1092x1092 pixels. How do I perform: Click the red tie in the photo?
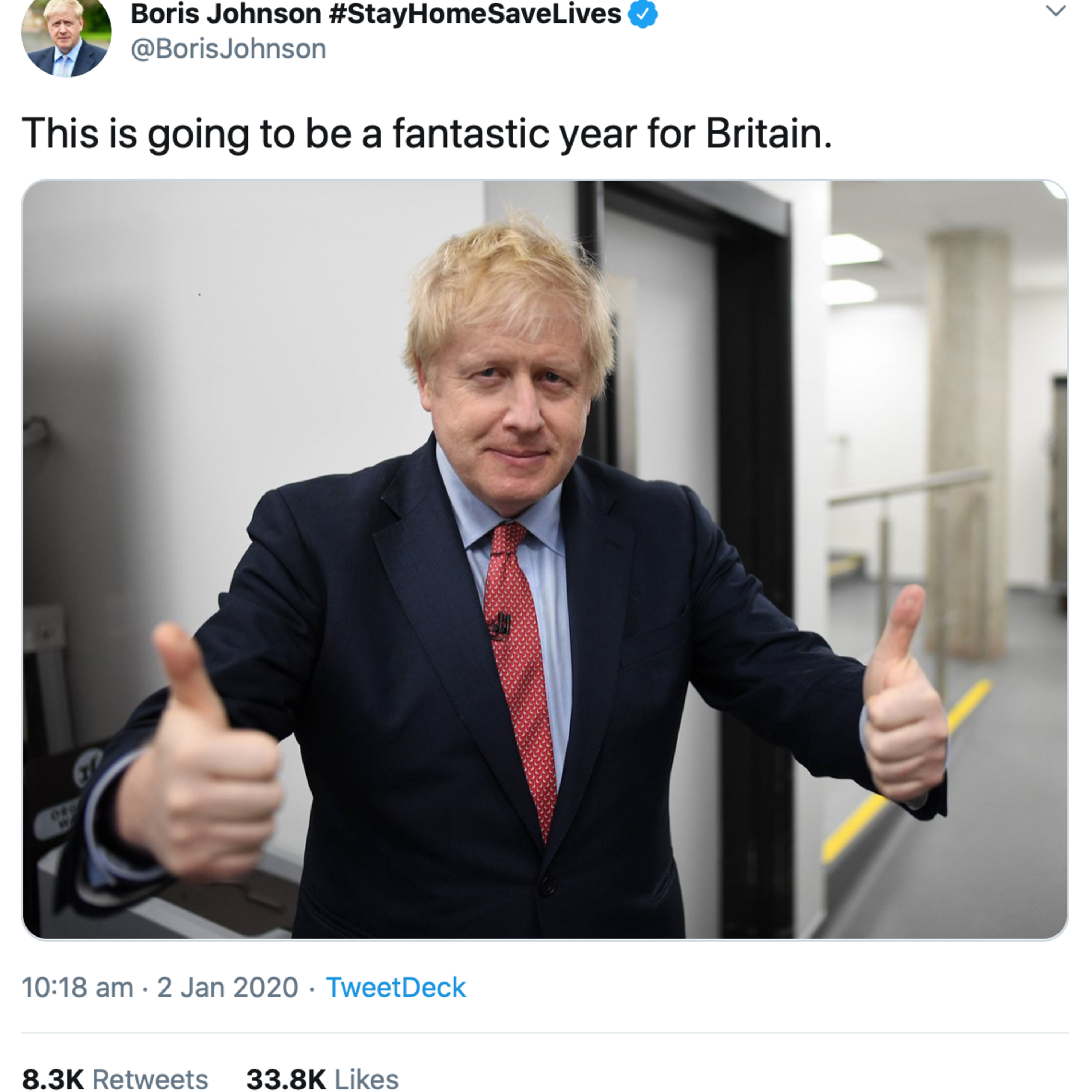pyautogui.click(x=520, y=678)
